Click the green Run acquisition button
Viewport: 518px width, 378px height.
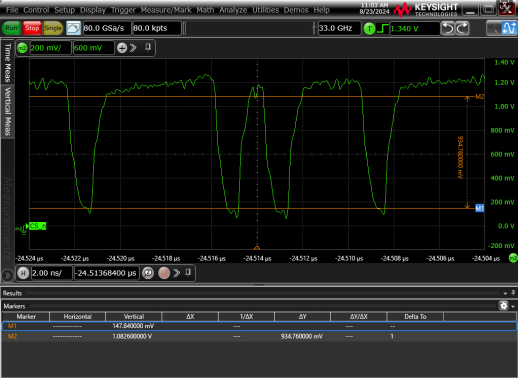tap(11, 28)
